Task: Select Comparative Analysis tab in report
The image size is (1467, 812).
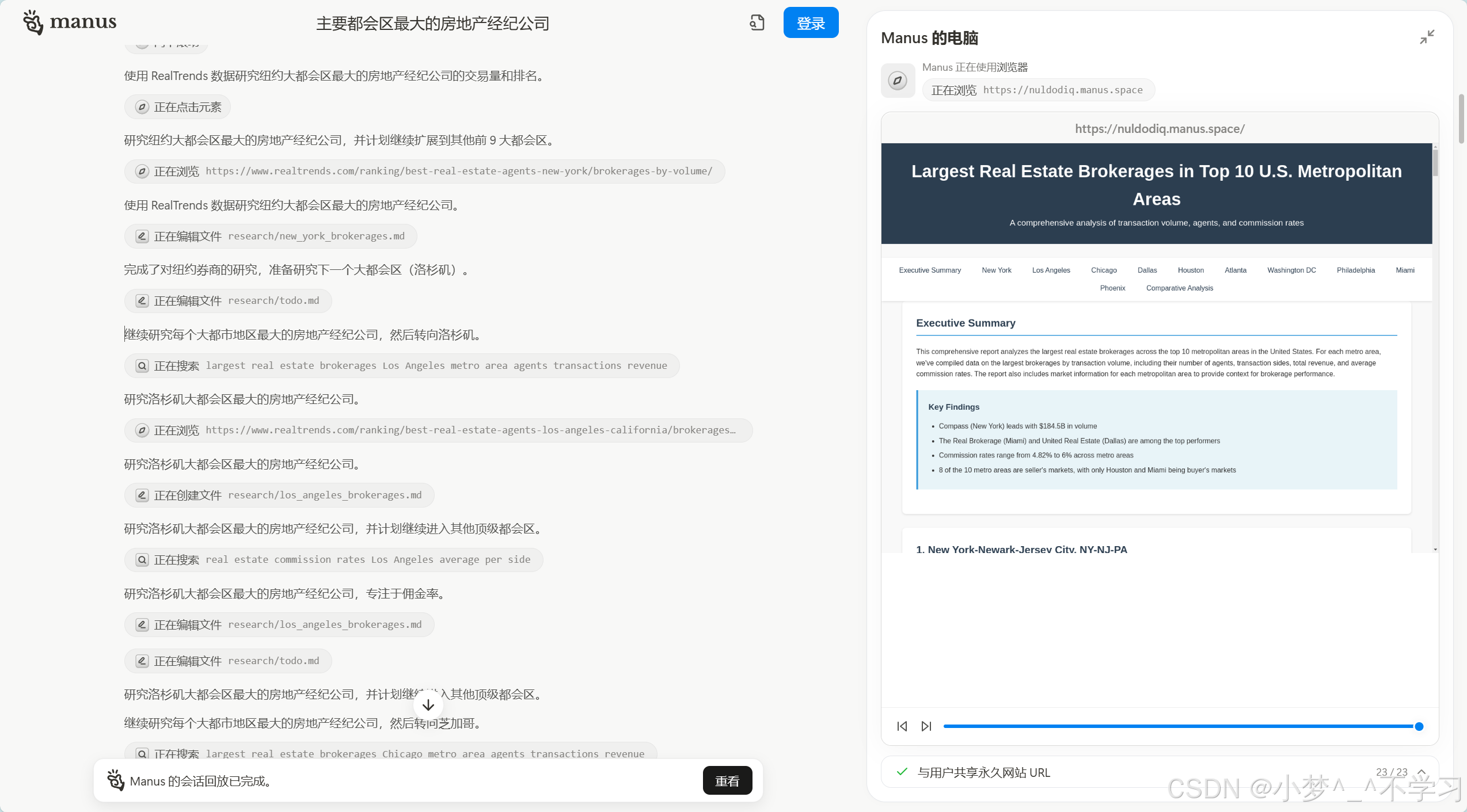Action: tap(1179, 288)
